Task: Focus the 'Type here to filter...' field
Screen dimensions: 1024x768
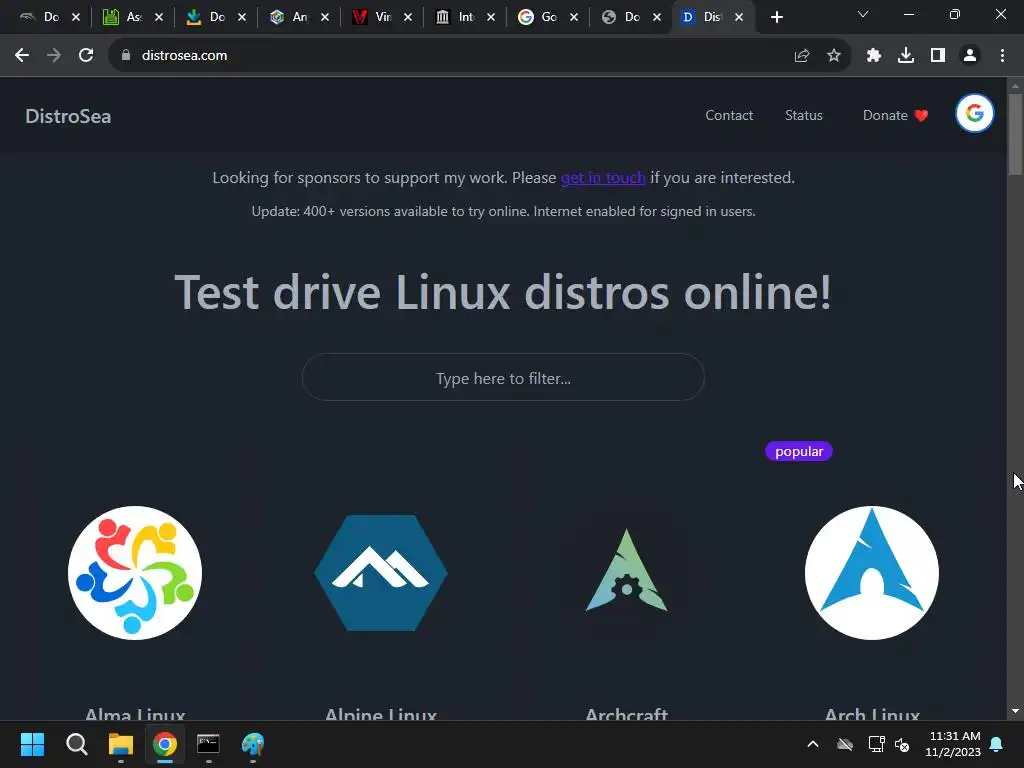Action: pos(503,377)
